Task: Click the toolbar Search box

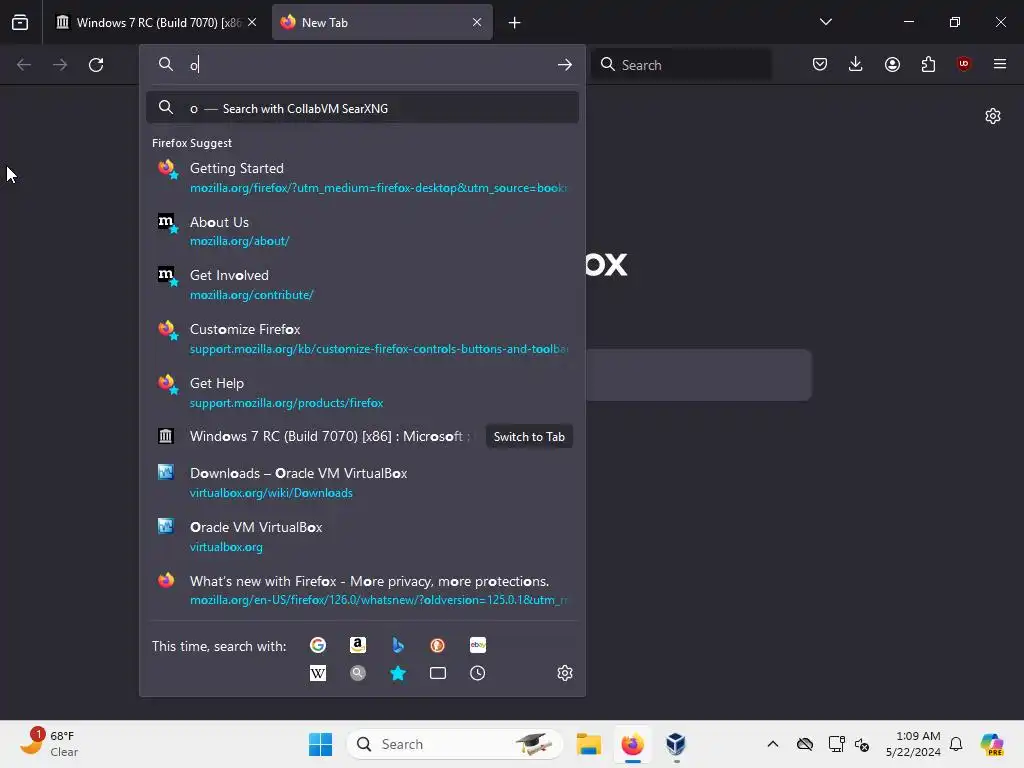Action: point(681,65)
